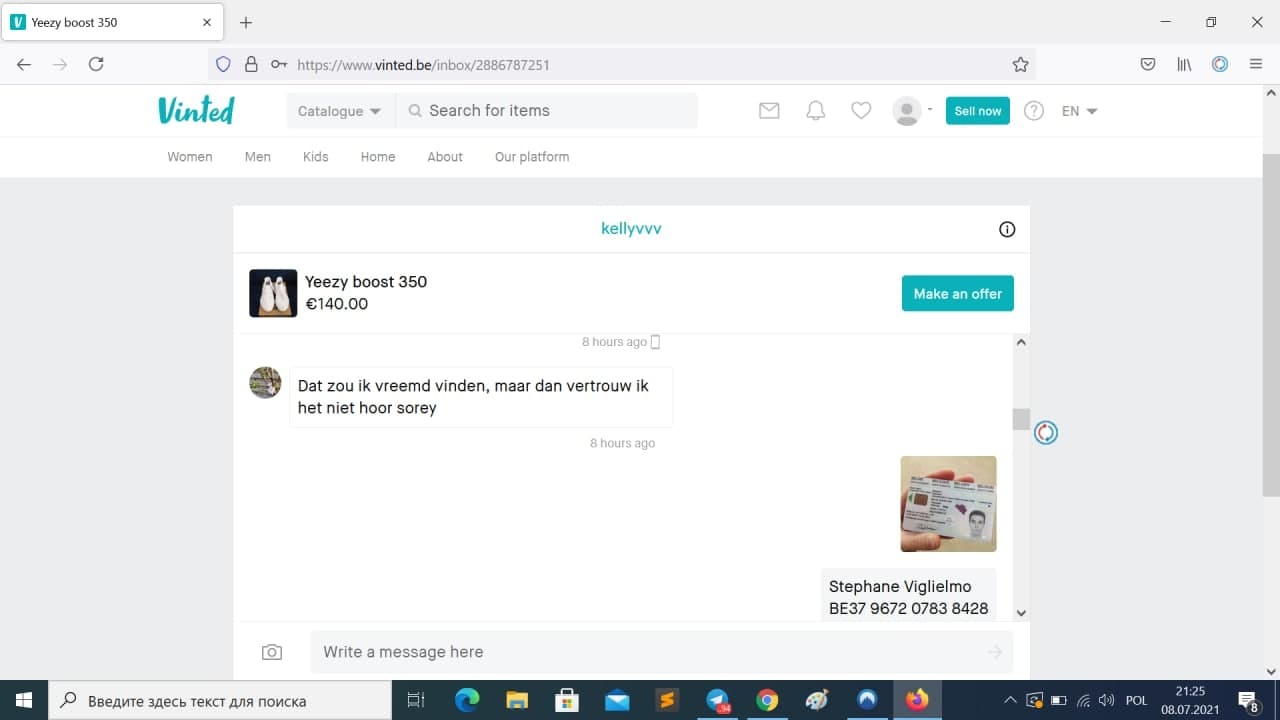Open taskbar clock showing 21:25
Viewport: 1280px width, 720px height.
(1190, 700)
